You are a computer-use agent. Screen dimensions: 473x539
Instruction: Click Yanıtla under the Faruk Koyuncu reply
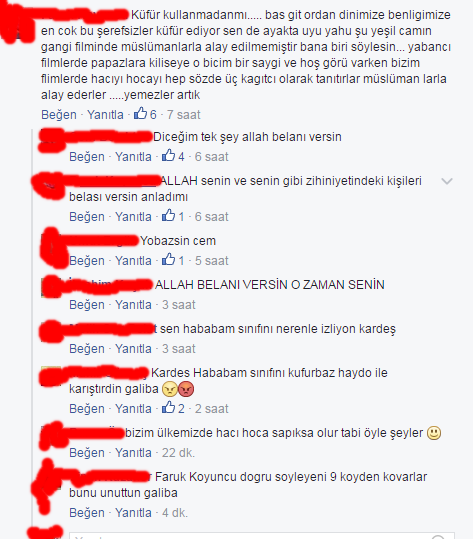133,513
